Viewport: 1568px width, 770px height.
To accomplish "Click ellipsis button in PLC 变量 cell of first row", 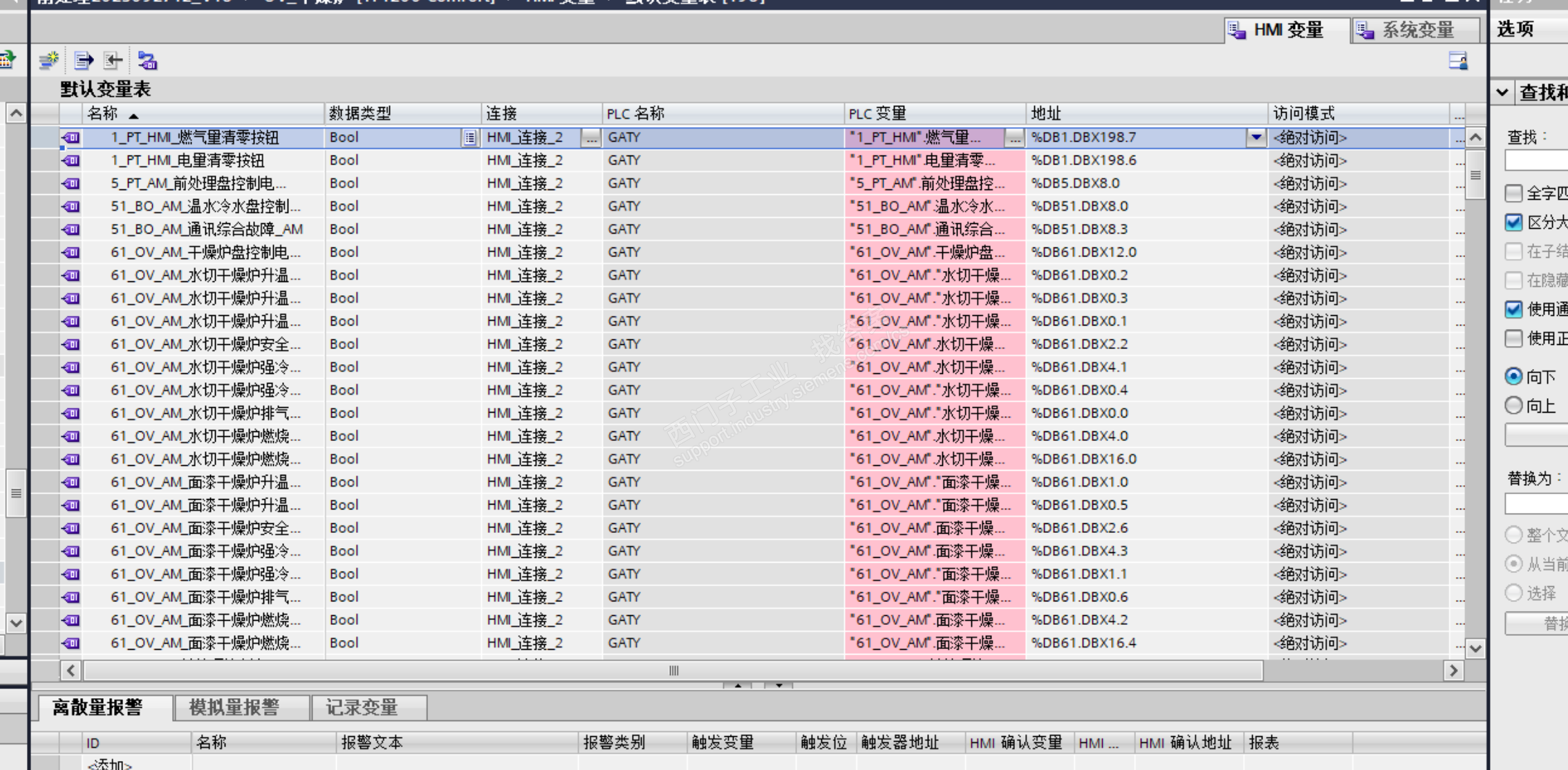I will click(1014, 138).
